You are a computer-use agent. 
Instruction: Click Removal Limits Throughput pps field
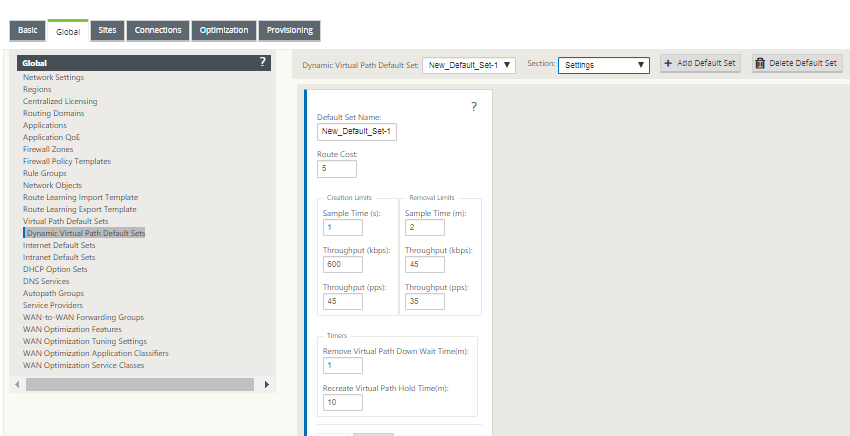(x=424, y=301)
